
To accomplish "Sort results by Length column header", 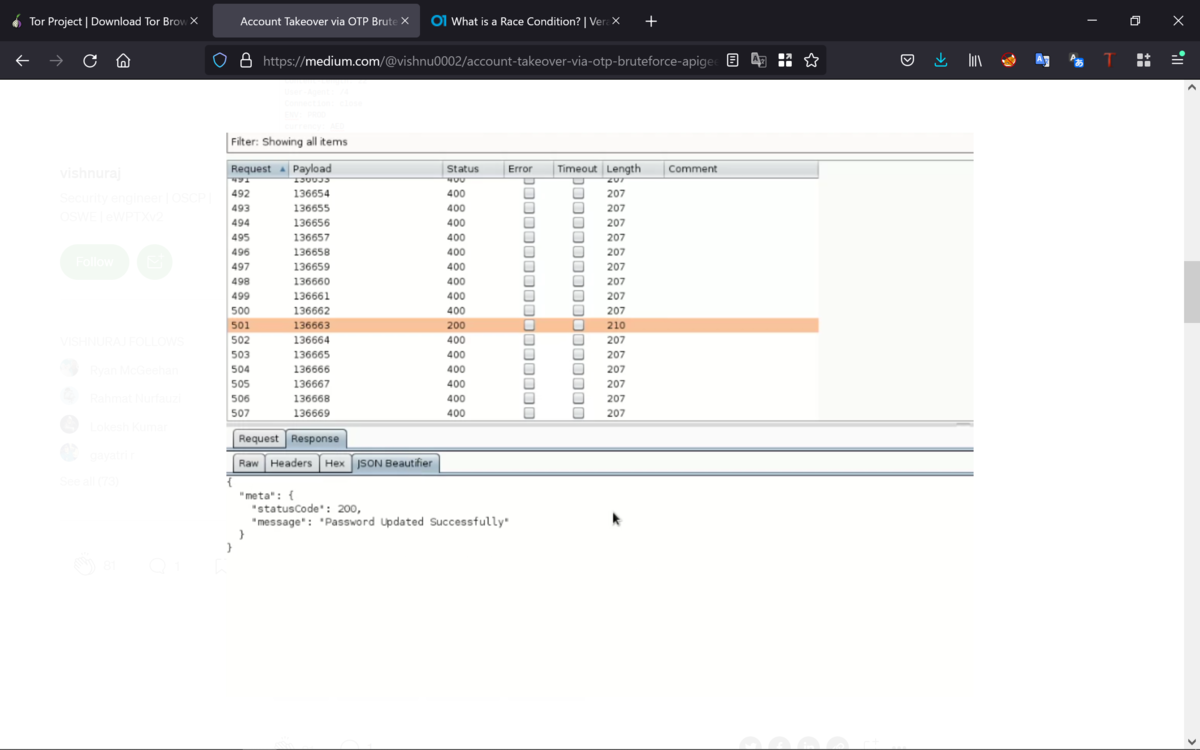I will [633, 169].
